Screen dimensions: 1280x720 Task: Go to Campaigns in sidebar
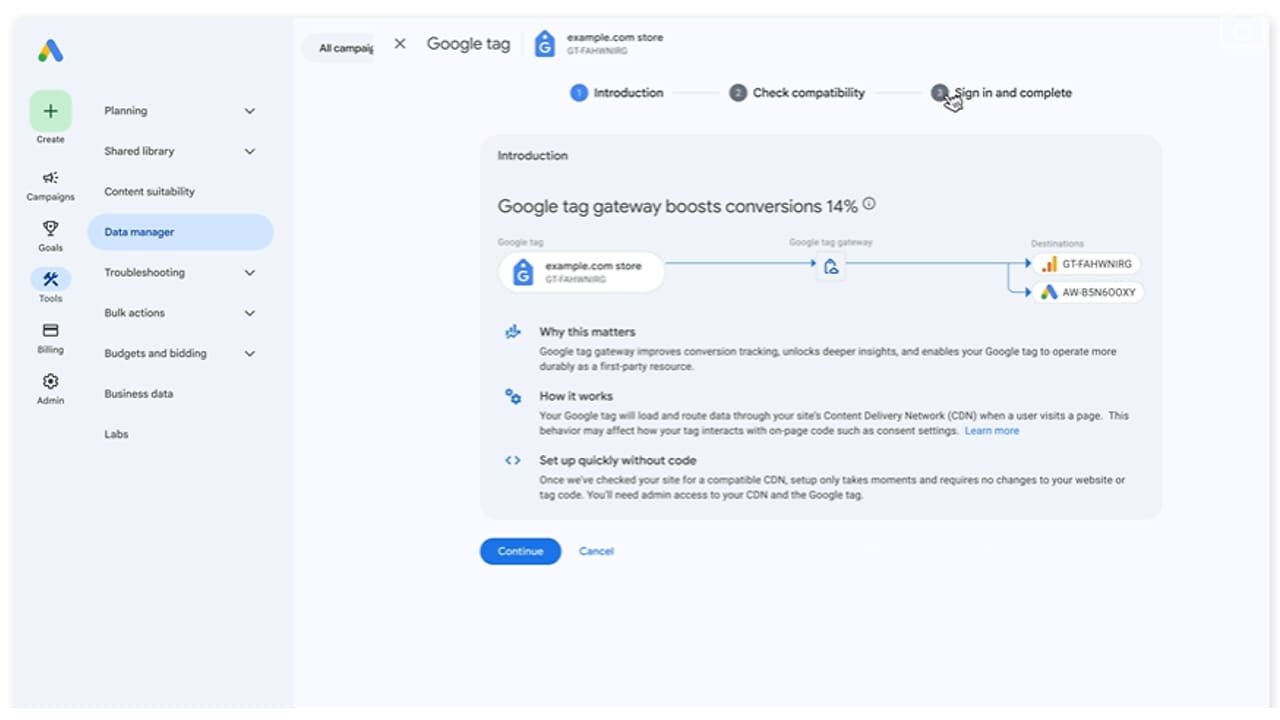pos(50,186)
